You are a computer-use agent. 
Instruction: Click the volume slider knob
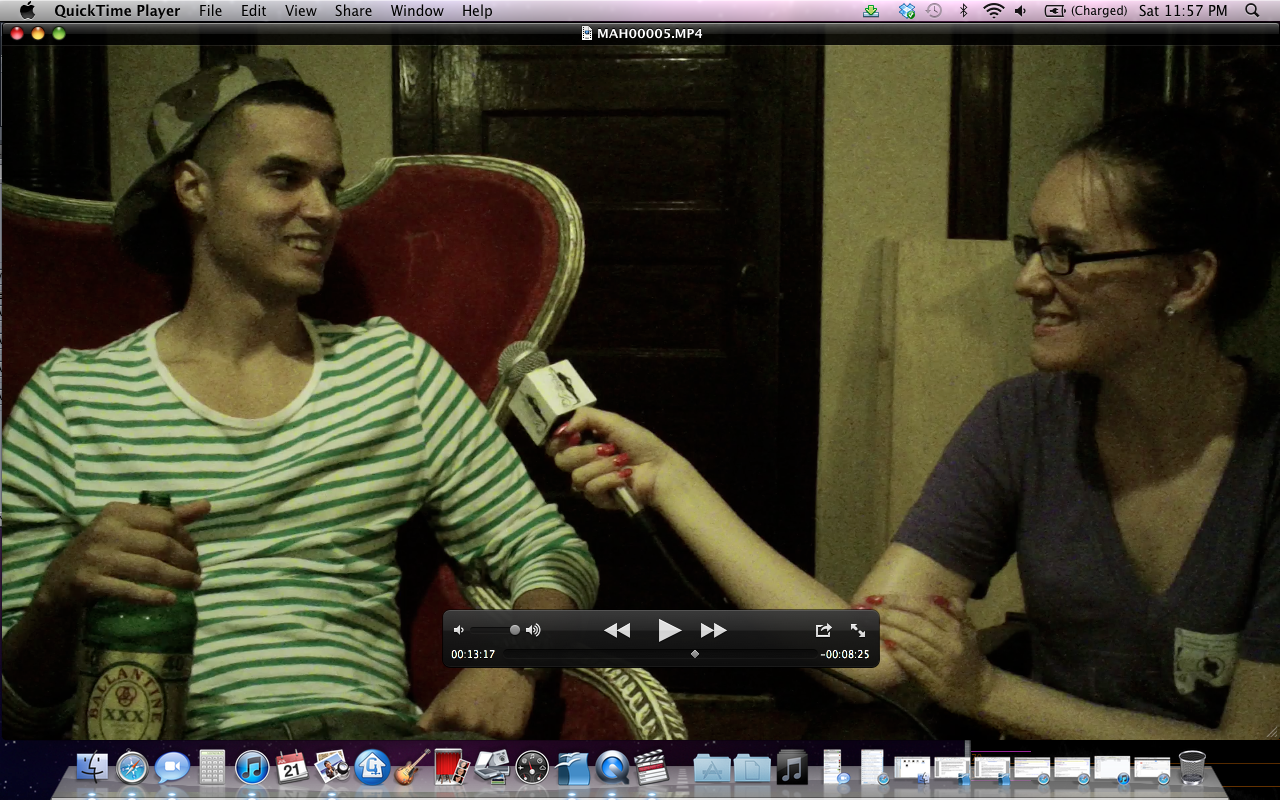pos(515,630)
